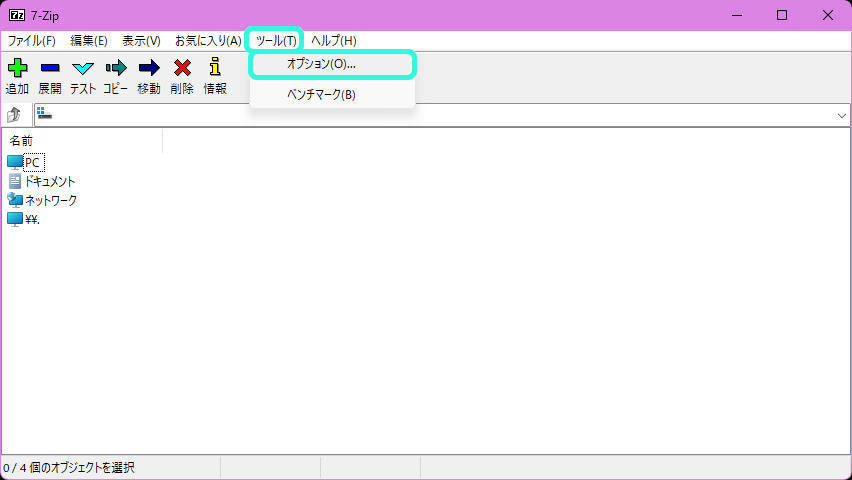Viewport: 852px width, 480px height.
Task: Choose オプション(O)... from Tools menu
Action: tap(332, 64)
